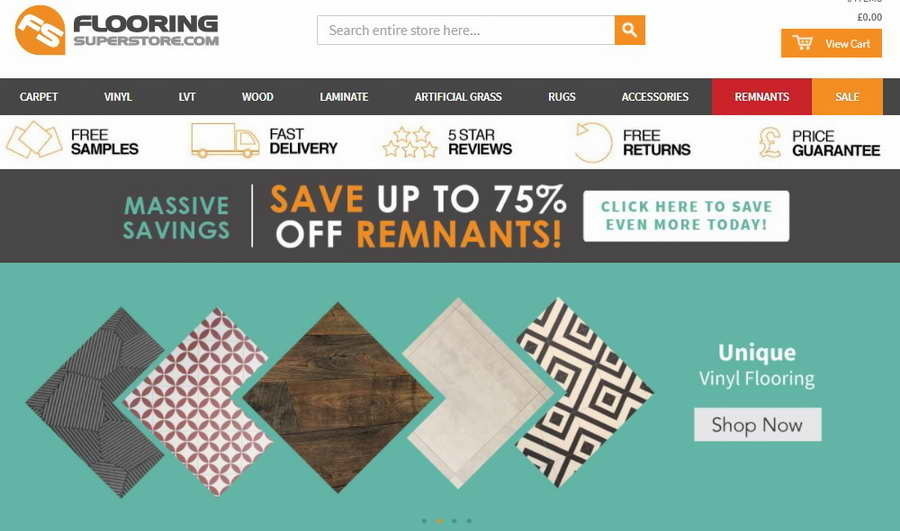This screenshot has width=900, height=531.
Task: Open the Carpet menu
Action: click(38, 96)
